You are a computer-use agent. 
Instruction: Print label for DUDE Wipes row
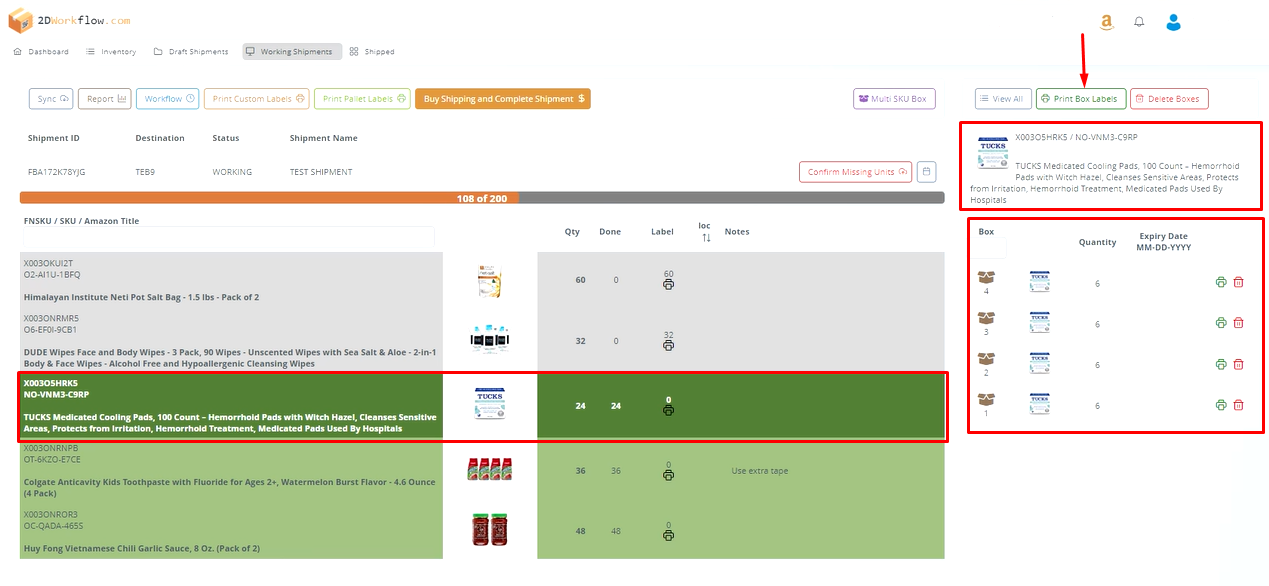(x=668, y=346)
